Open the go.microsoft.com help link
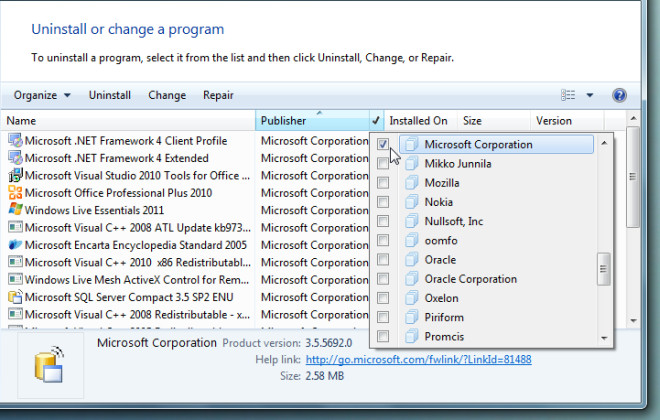This screenshot has width=660, height=420. [x=418, y=359]
